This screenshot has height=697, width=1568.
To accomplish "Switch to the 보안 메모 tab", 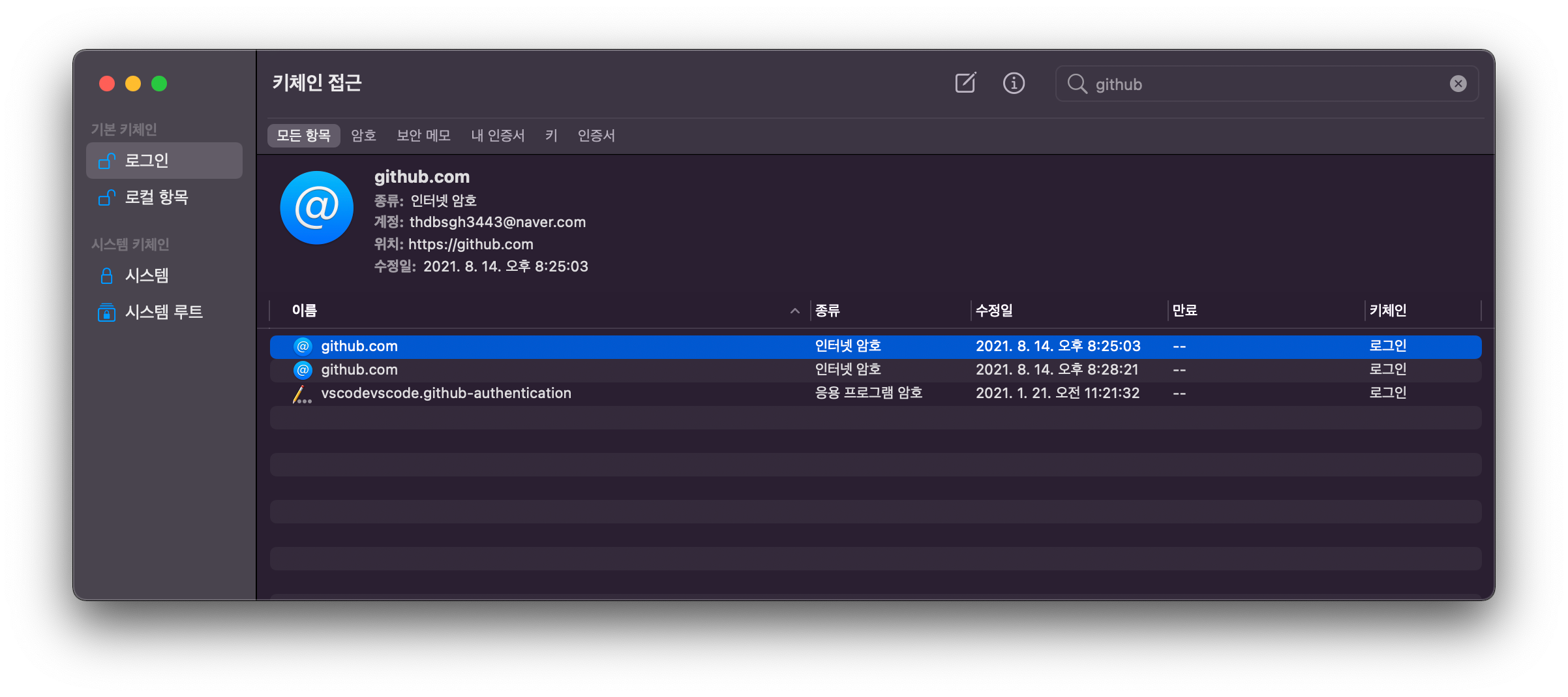I will tap(423, 136).
